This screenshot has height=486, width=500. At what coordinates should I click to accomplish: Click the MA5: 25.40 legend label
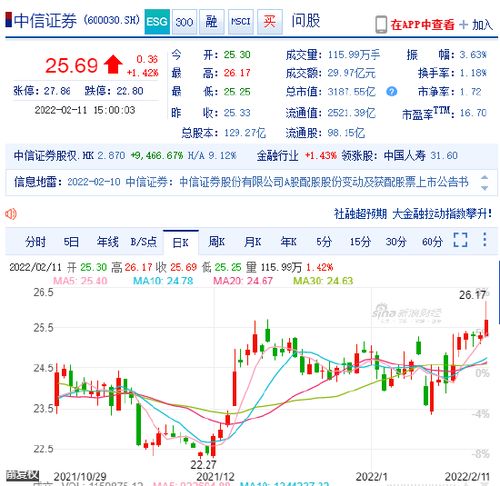[80, 281]
